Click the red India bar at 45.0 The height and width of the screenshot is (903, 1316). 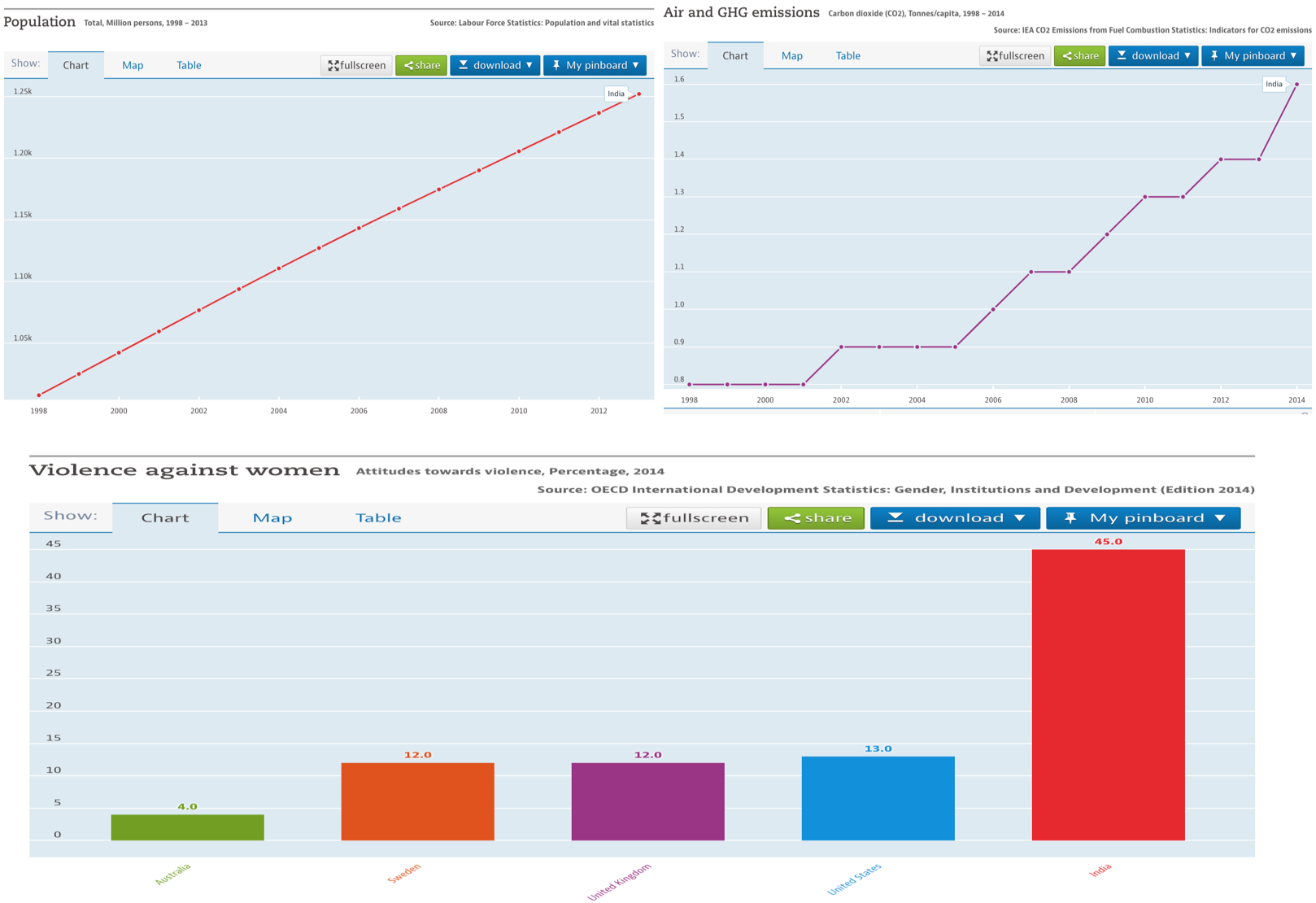[1108, 694]
